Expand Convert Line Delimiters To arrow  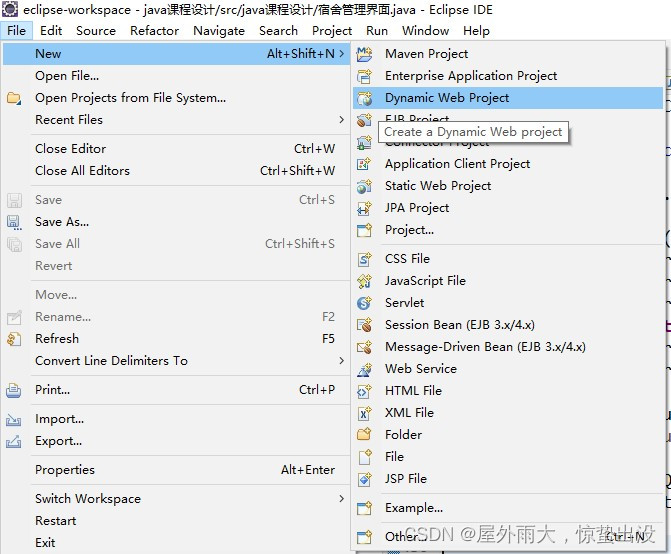point(341,361)
